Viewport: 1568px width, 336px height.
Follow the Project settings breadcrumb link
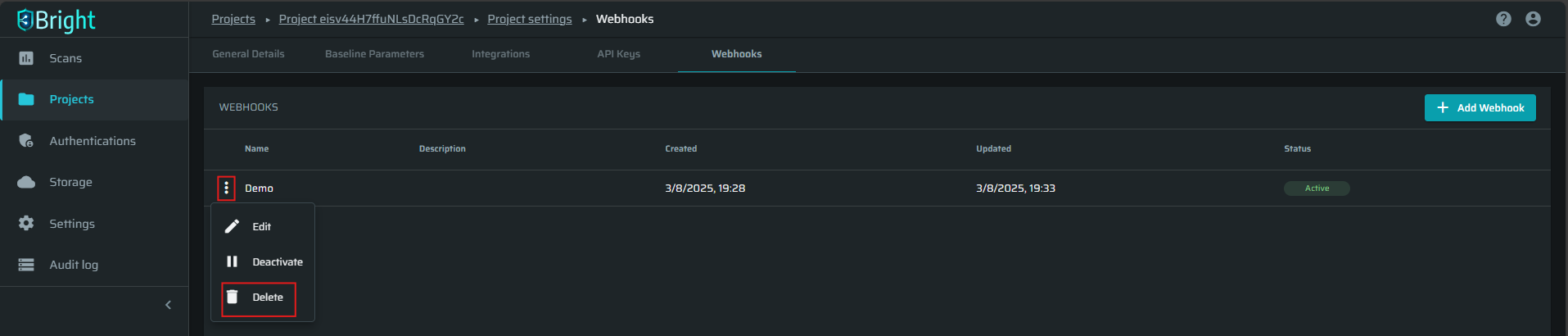pyautogui.click(x=530, y=19)
